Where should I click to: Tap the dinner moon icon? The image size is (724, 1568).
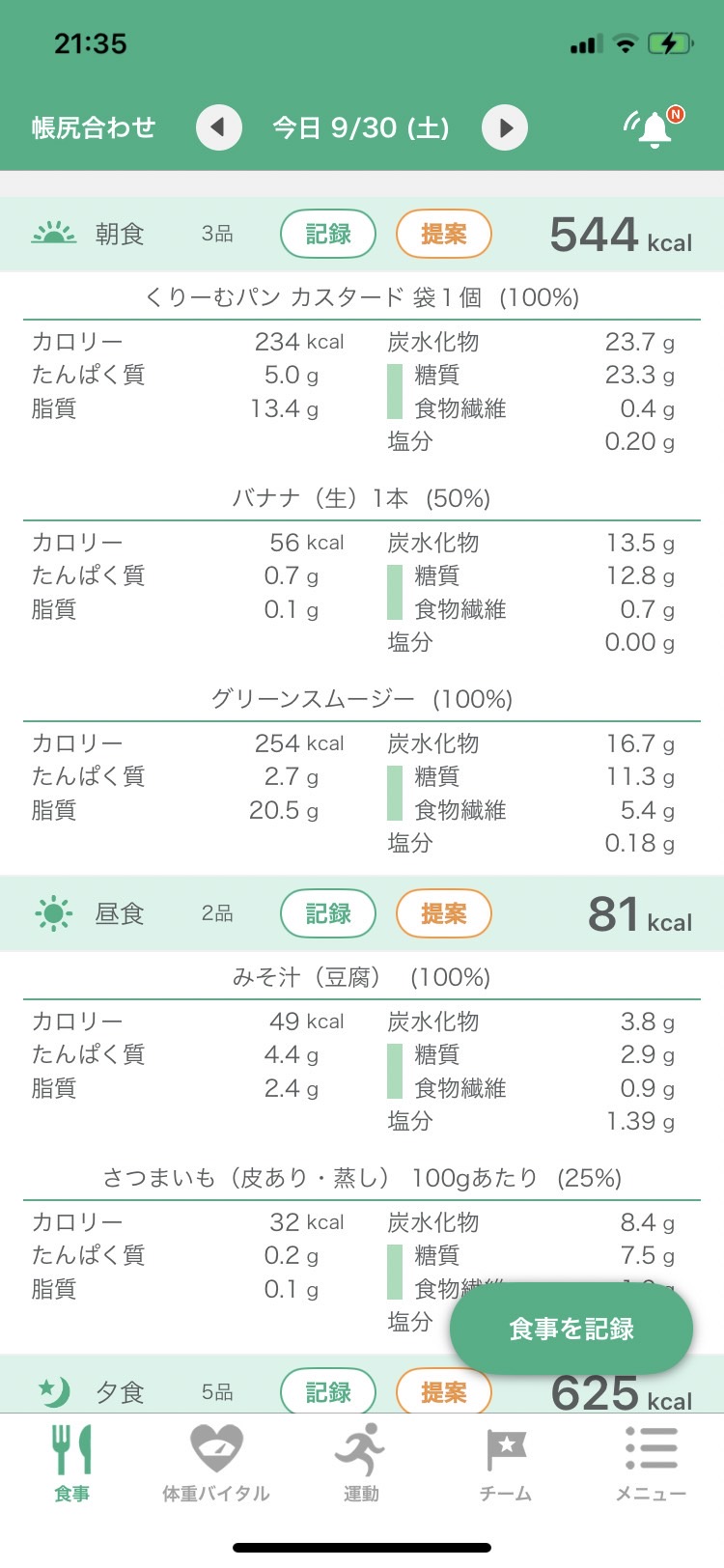pos(54,1391)
